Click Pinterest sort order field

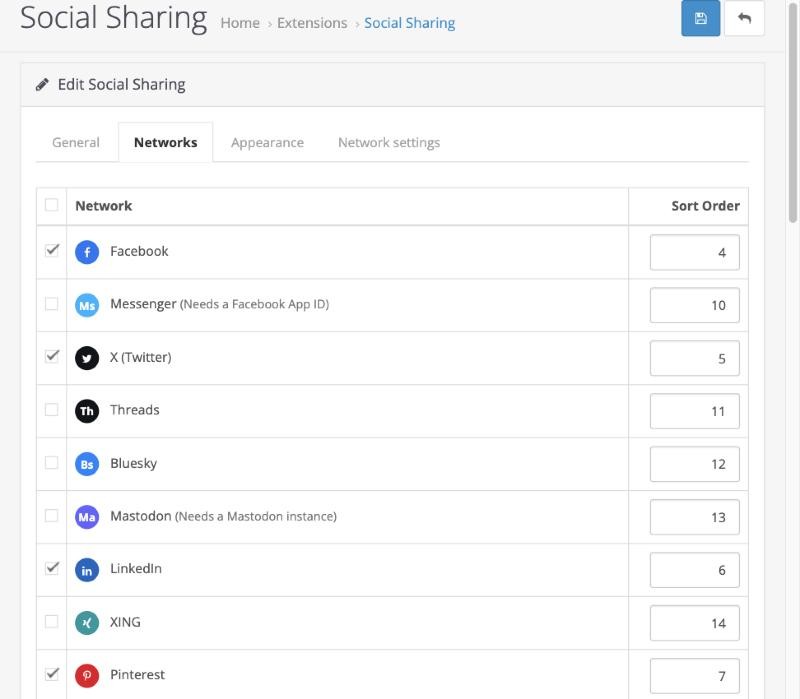point(694,677)
